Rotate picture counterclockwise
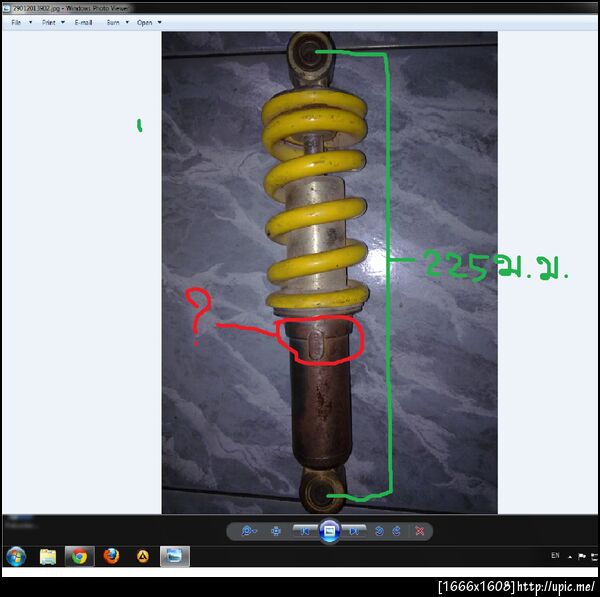 [379, 531]
